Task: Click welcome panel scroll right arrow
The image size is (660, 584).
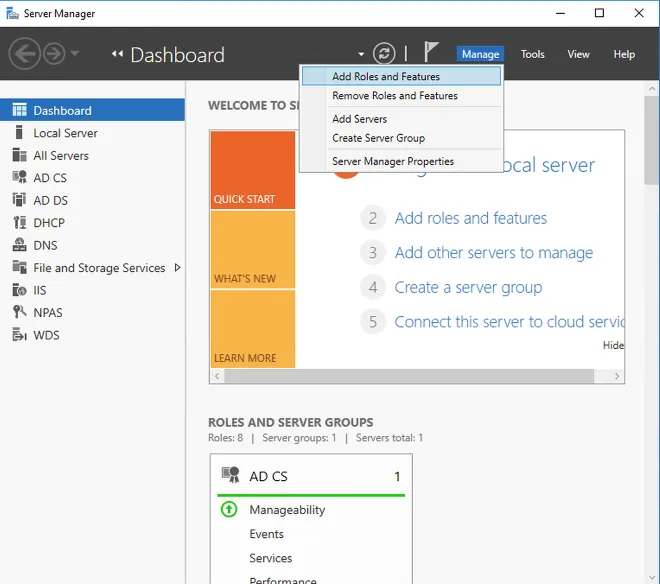Action: (x=617, y=376)
